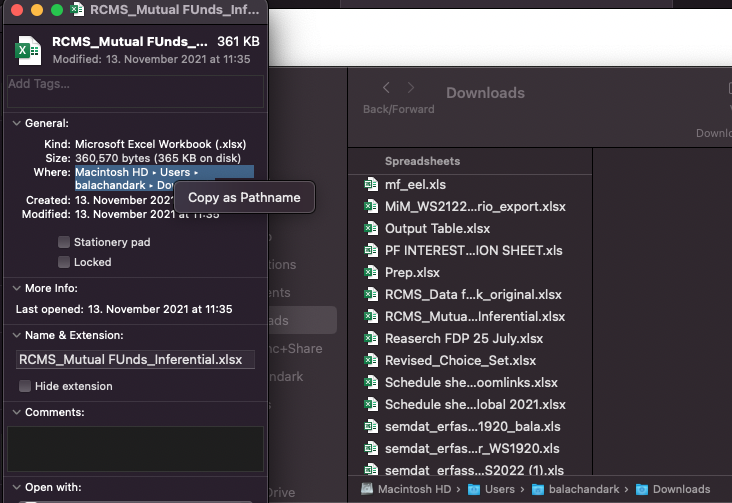
Task: Click the icon beside Reaserch FDP 25 July.xlsx
Action: [x=371, y=338]
